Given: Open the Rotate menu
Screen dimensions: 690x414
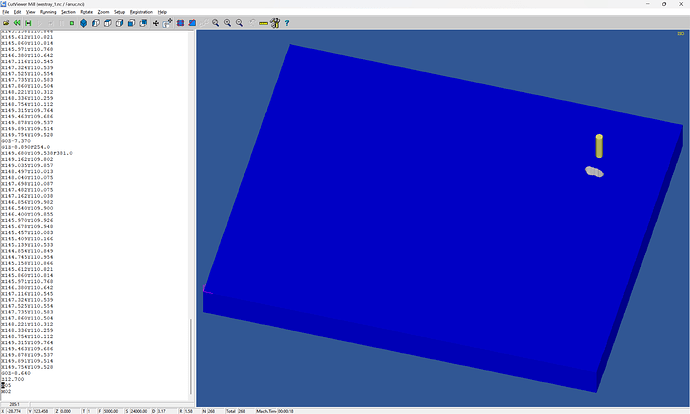Looking at the screenshot, I should tap(87, 12).
